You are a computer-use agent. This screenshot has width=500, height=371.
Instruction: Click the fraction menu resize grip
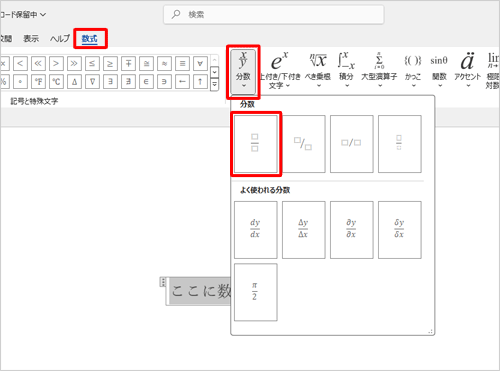[430, 331]
